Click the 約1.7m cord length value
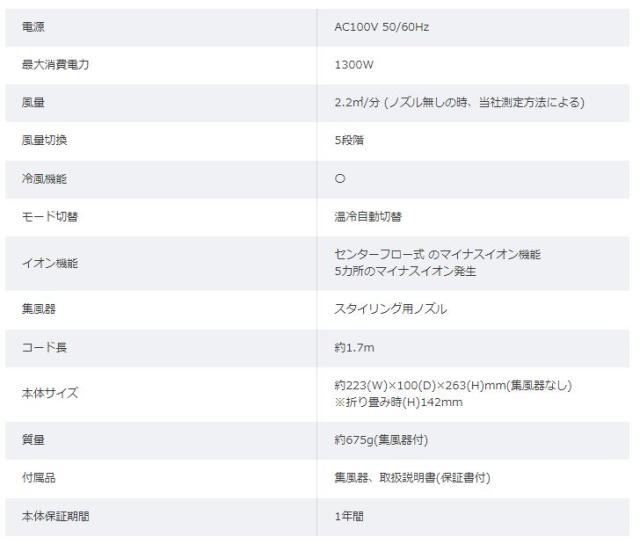Image resolution: width=640 pixels, height=544 pixels. [354, 347]
